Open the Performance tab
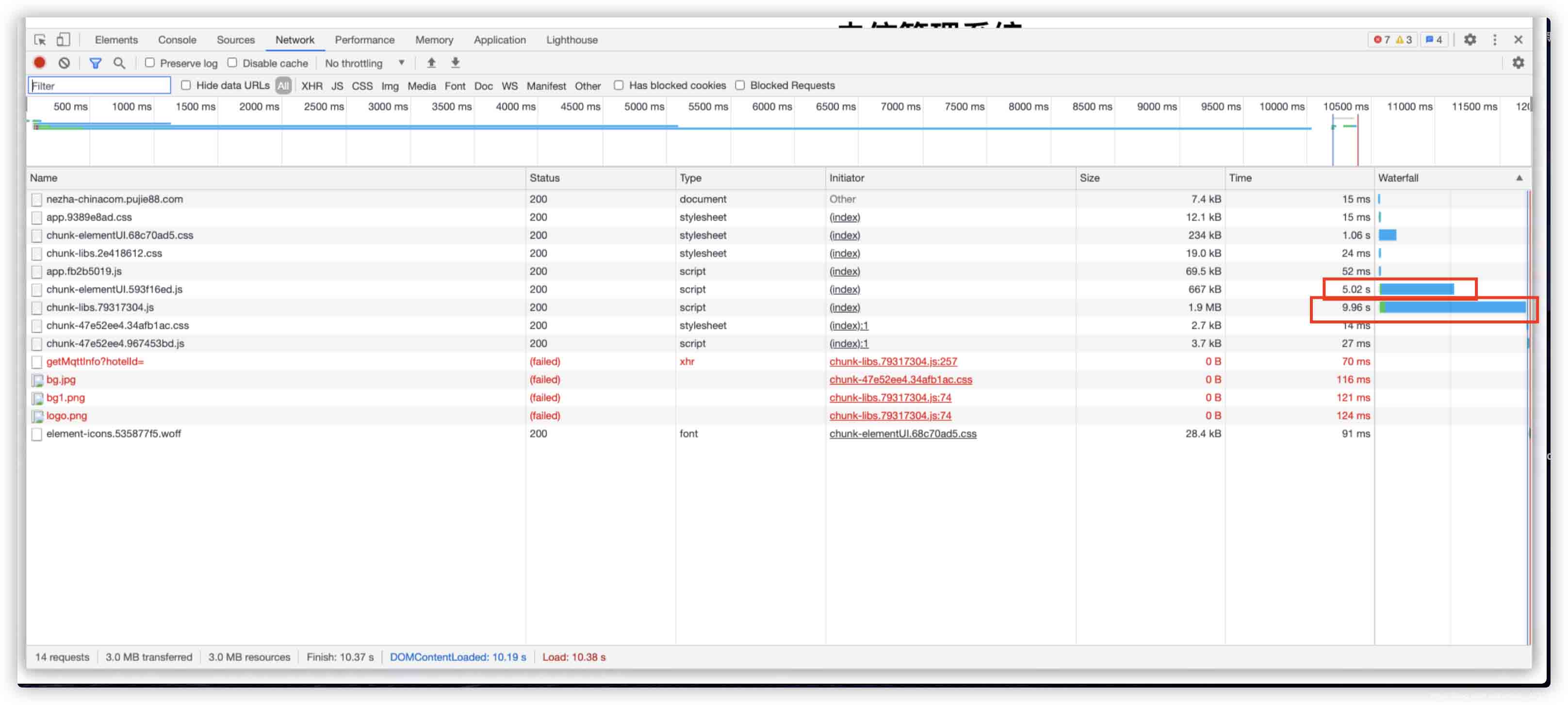This screenshot has width=1568, height=705. click(x=364, y=40)
